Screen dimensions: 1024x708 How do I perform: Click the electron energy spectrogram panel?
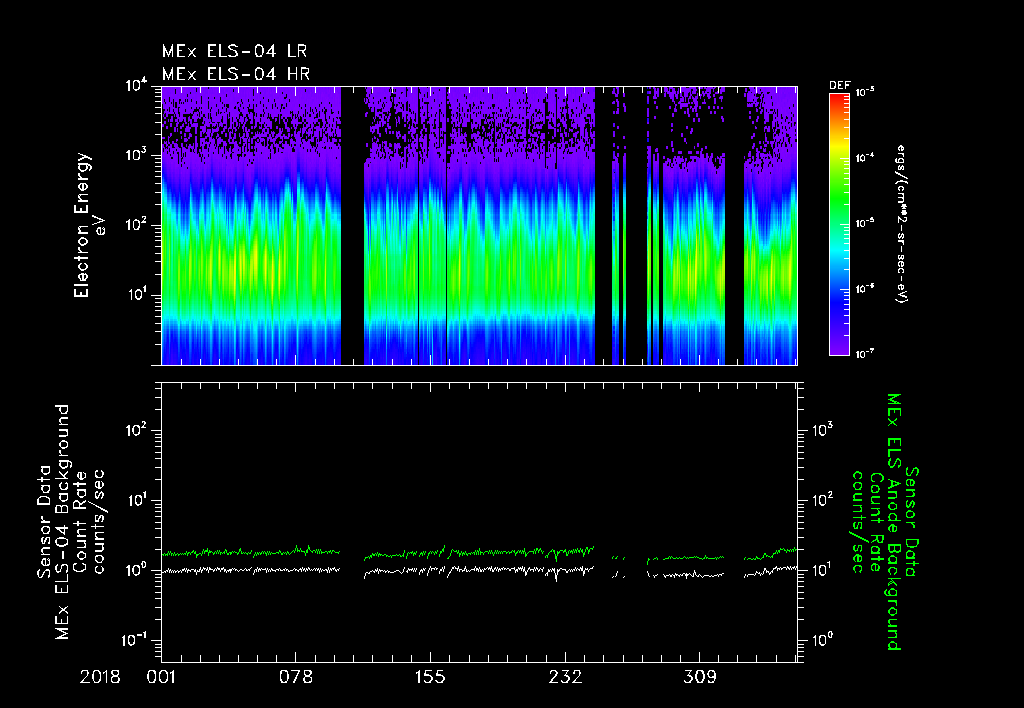point(479,225)
